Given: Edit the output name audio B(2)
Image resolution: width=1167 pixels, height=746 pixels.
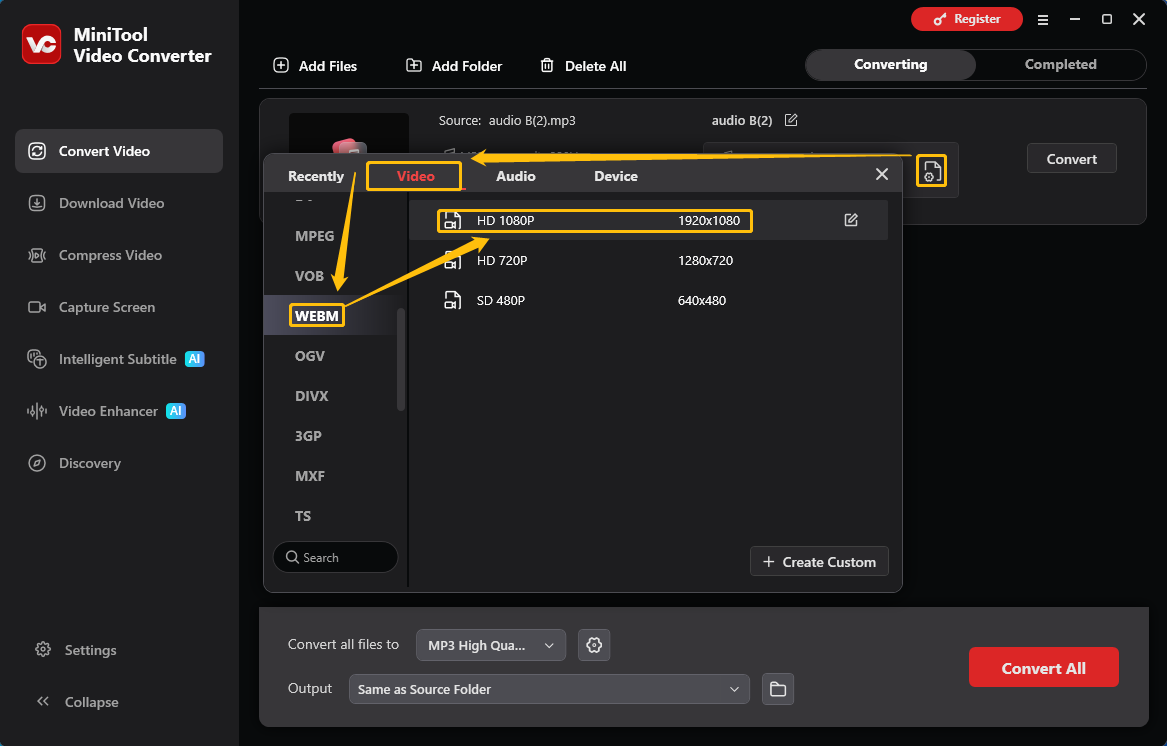Looking at the screenshot, I should pyautogui.click(x=791, y=120).
